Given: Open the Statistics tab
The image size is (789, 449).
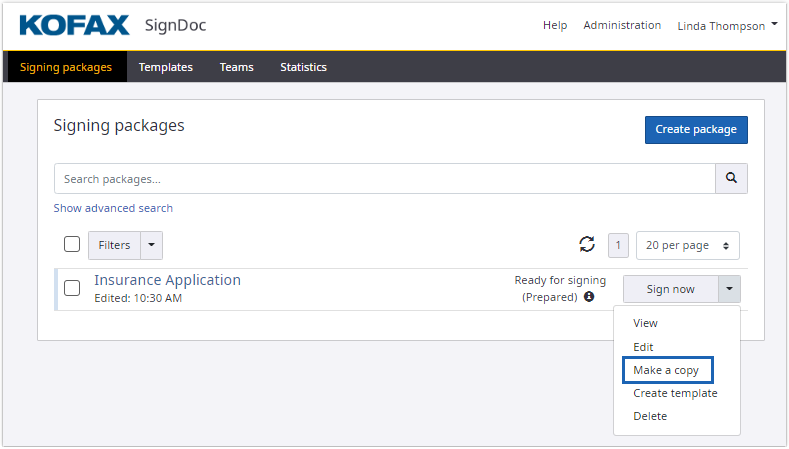Looking at the screenshot, I should pos(303,67).
